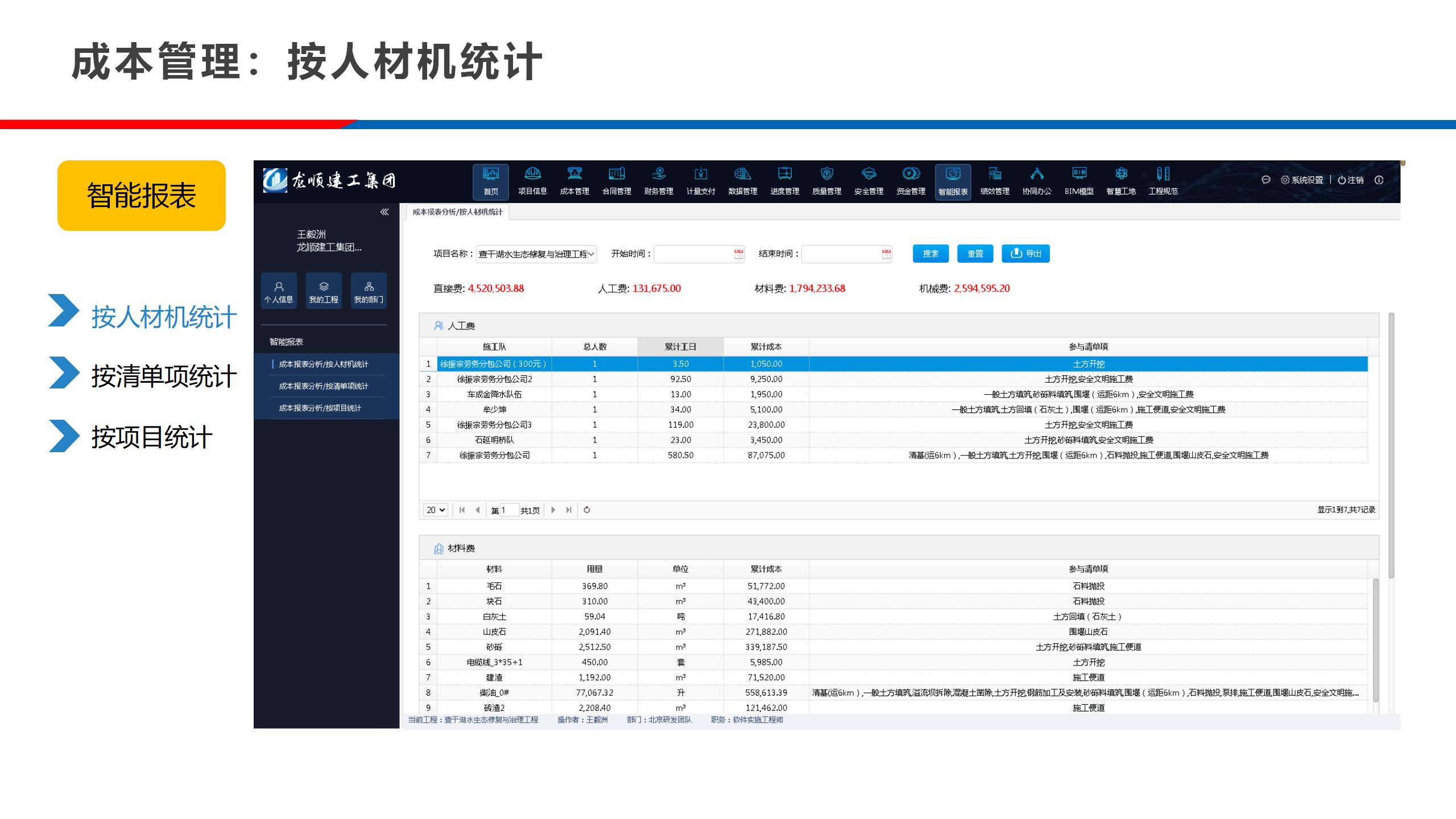
Task: Click the info circle icon
Action: click(1379, 180)
